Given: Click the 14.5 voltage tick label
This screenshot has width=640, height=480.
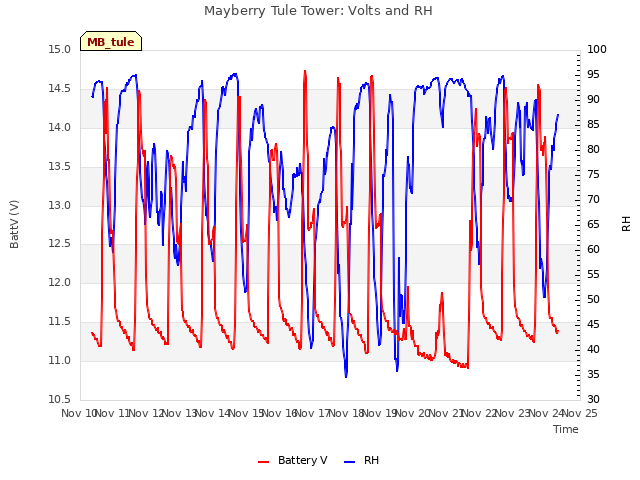Looking at the screenshot, I should point(60,89).
